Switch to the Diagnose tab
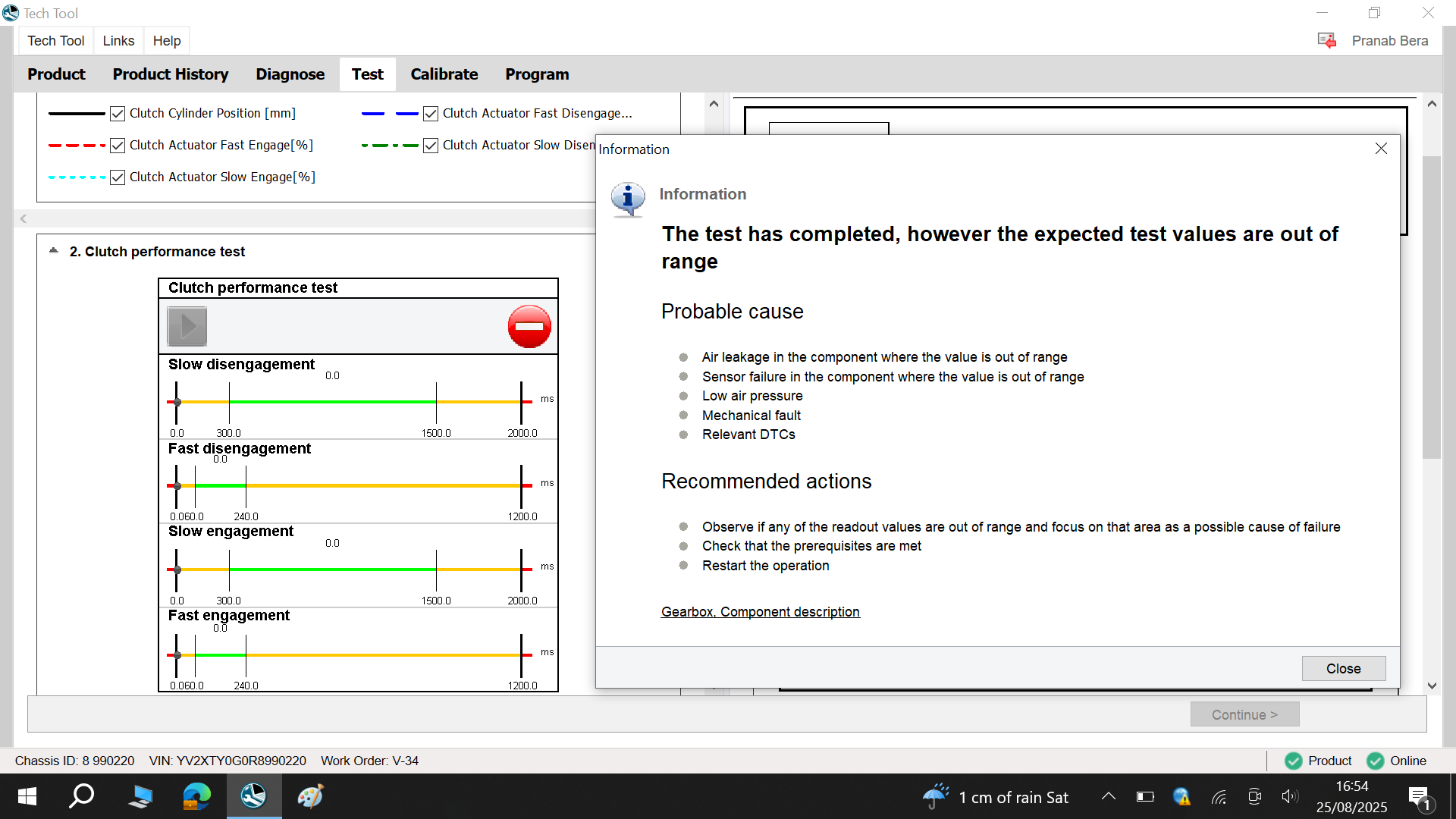 coord(290,74)
